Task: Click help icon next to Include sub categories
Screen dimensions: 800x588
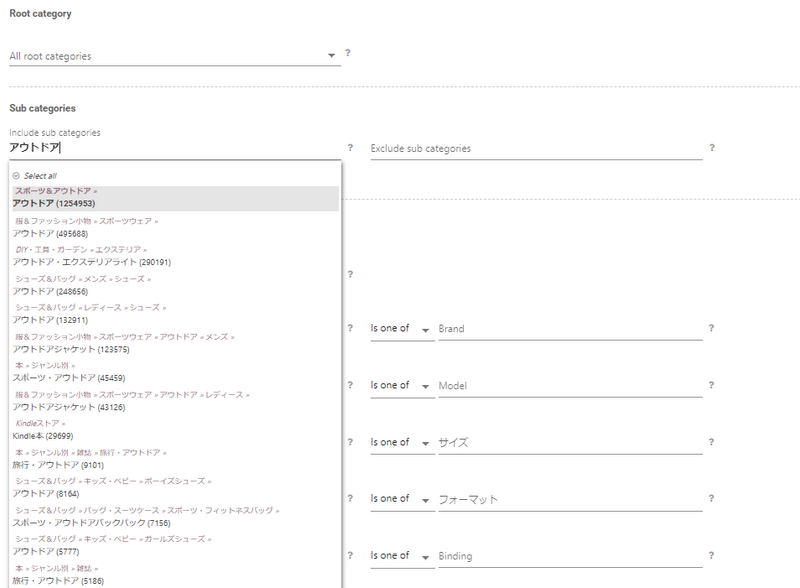Action: point(350,148)
